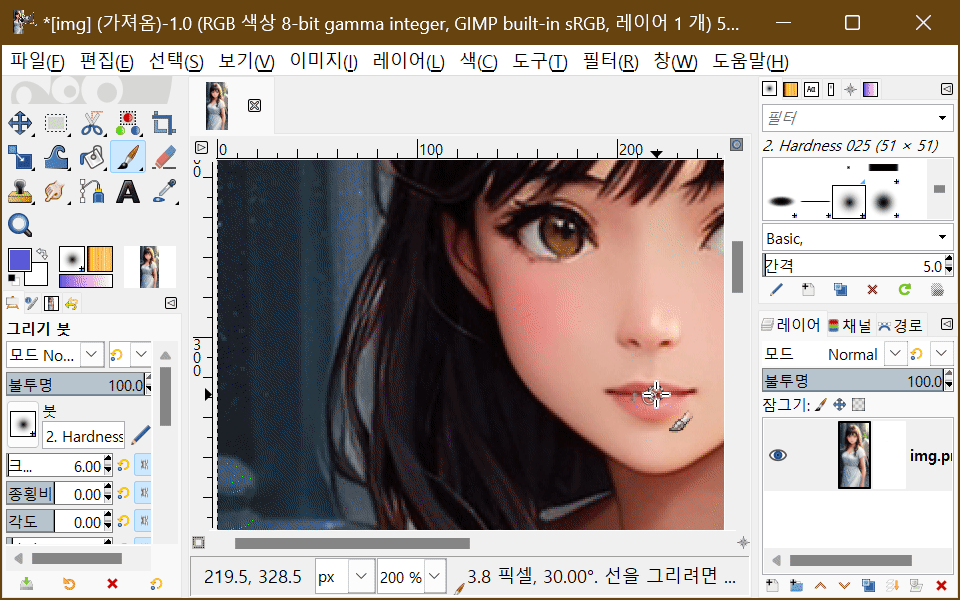Image resolution: width=960 pixels, height=600 pixels.
Task: Select the Unified Transform tool
Action: [20, 157]
